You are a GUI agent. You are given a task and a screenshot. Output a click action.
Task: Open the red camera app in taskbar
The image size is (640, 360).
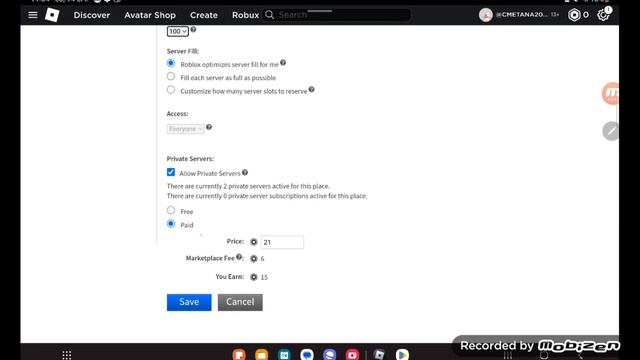(352, 354)
